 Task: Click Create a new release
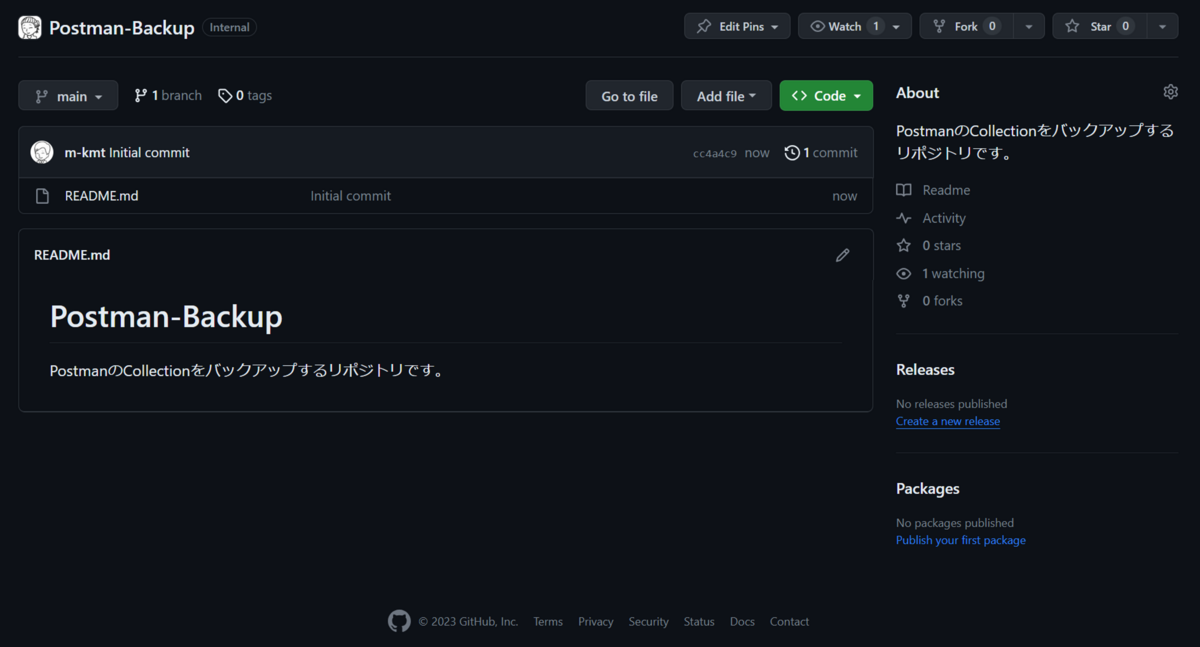[x=948, y=421]
